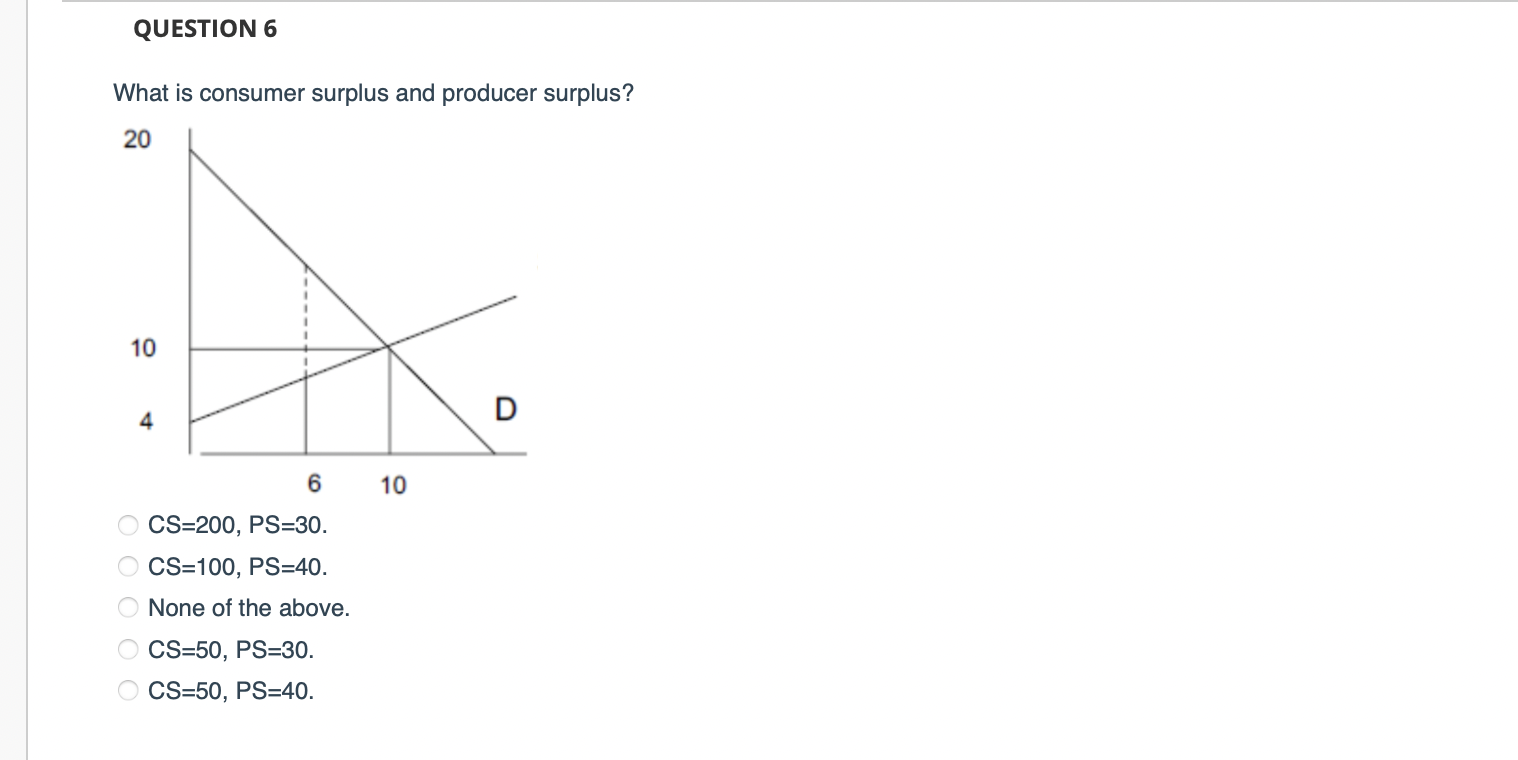Pick the CS=50, PS=40 answer choice

point(128,689)
